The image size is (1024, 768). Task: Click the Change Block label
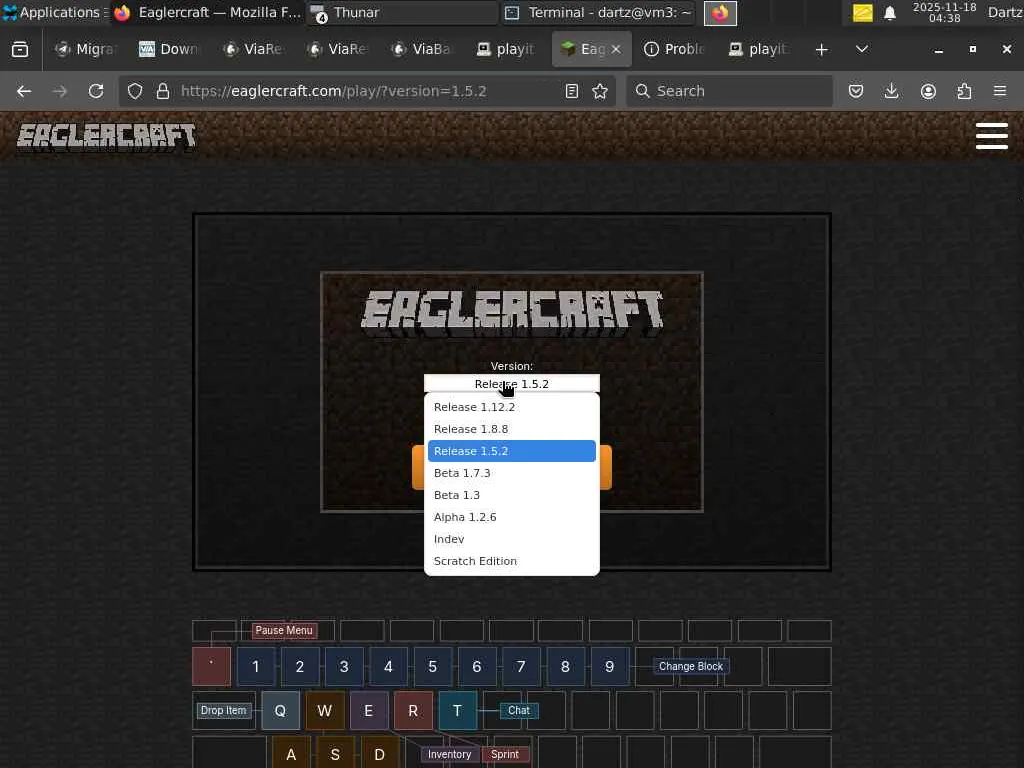(x=690, y=666)
